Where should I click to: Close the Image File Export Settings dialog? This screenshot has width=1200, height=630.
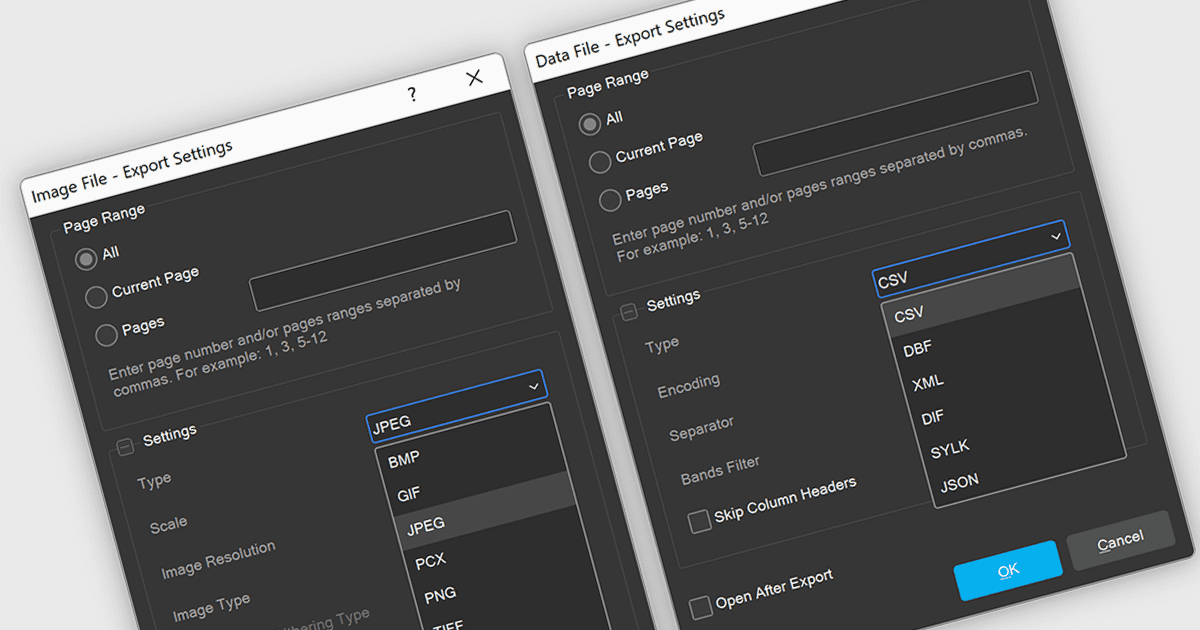pyautogui.click(x=474, y=77)
